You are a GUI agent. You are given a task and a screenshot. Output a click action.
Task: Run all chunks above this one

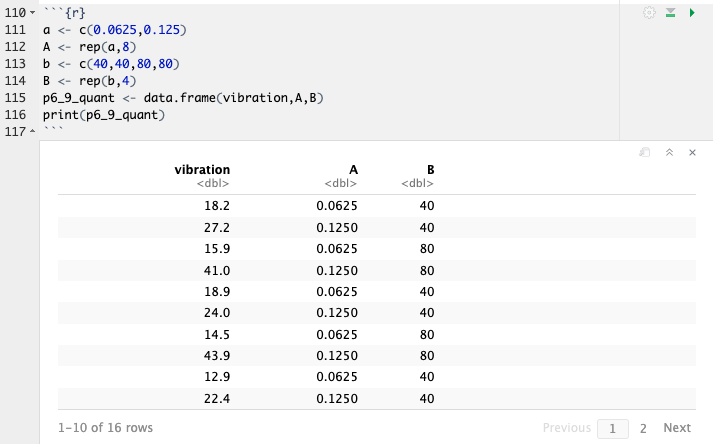671,12
